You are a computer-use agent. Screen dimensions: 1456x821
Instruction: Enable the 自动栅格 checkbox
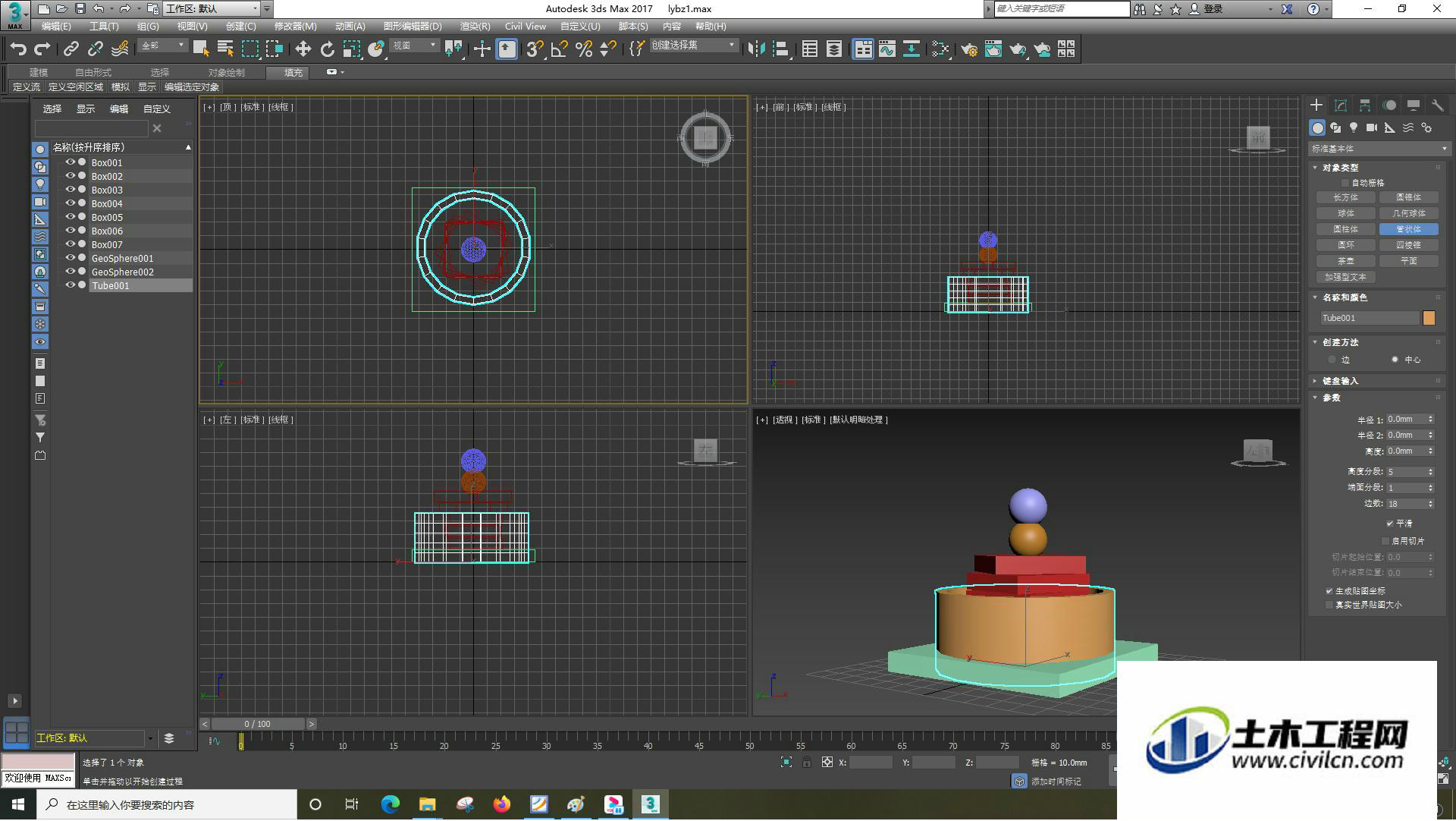1346,183
